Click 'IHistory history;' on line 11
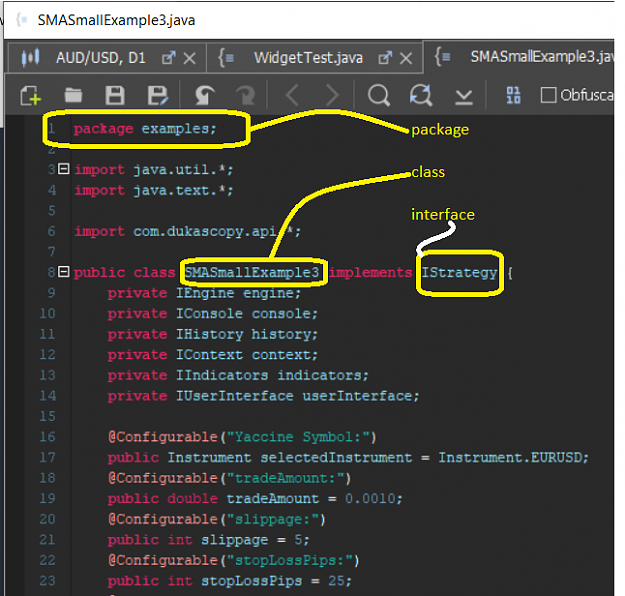 (x=247, y=334)
